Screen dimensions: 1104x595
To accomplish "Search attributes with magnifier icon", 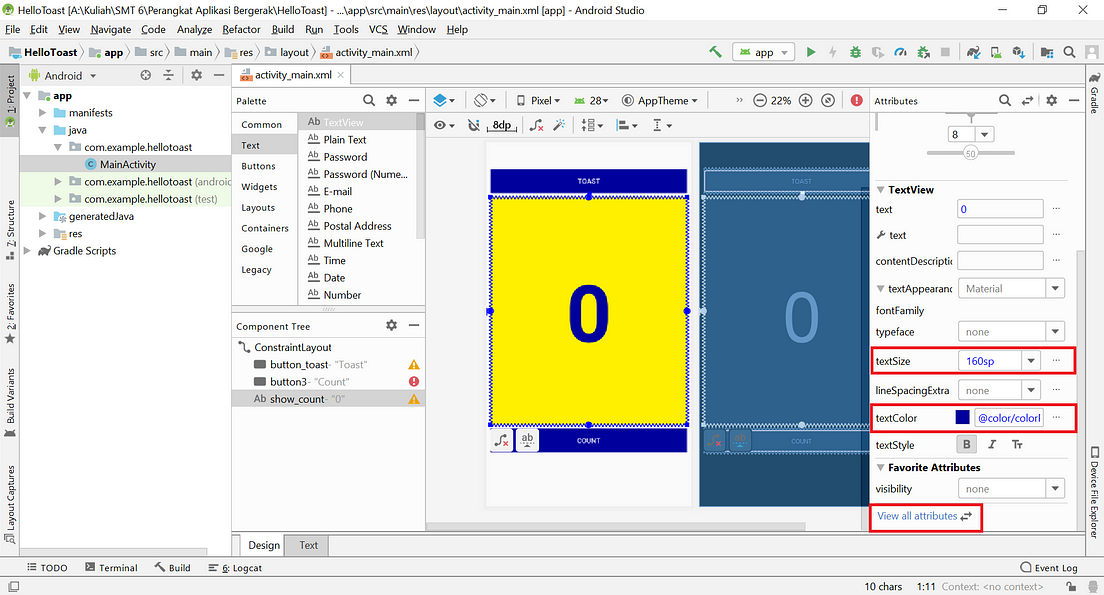I will 1005,101.
